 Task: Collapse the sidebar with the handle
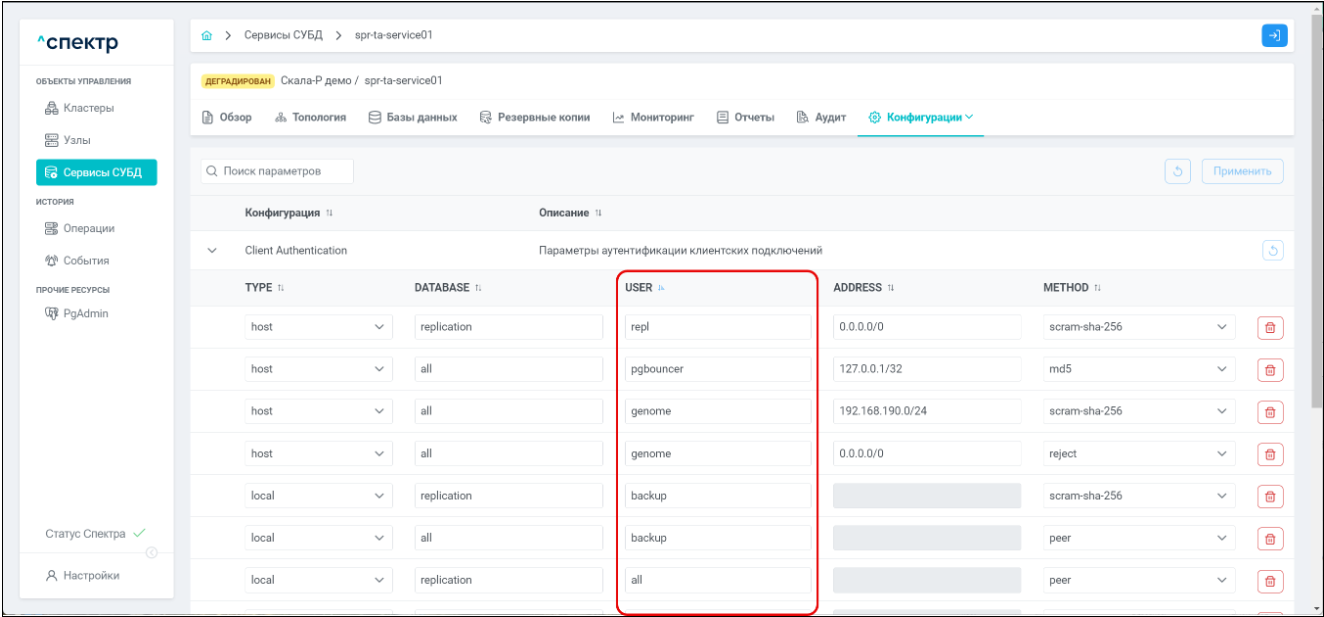(151, 553)
